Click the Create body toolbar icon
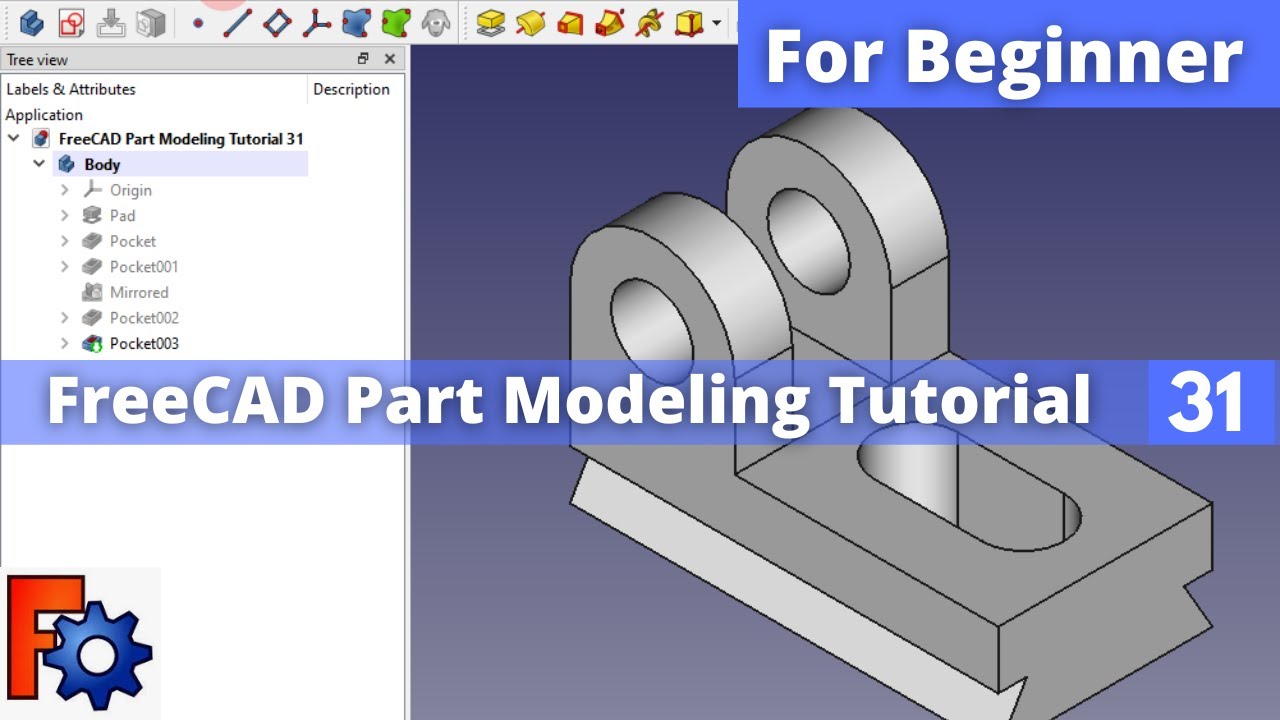 pos(32,21)
